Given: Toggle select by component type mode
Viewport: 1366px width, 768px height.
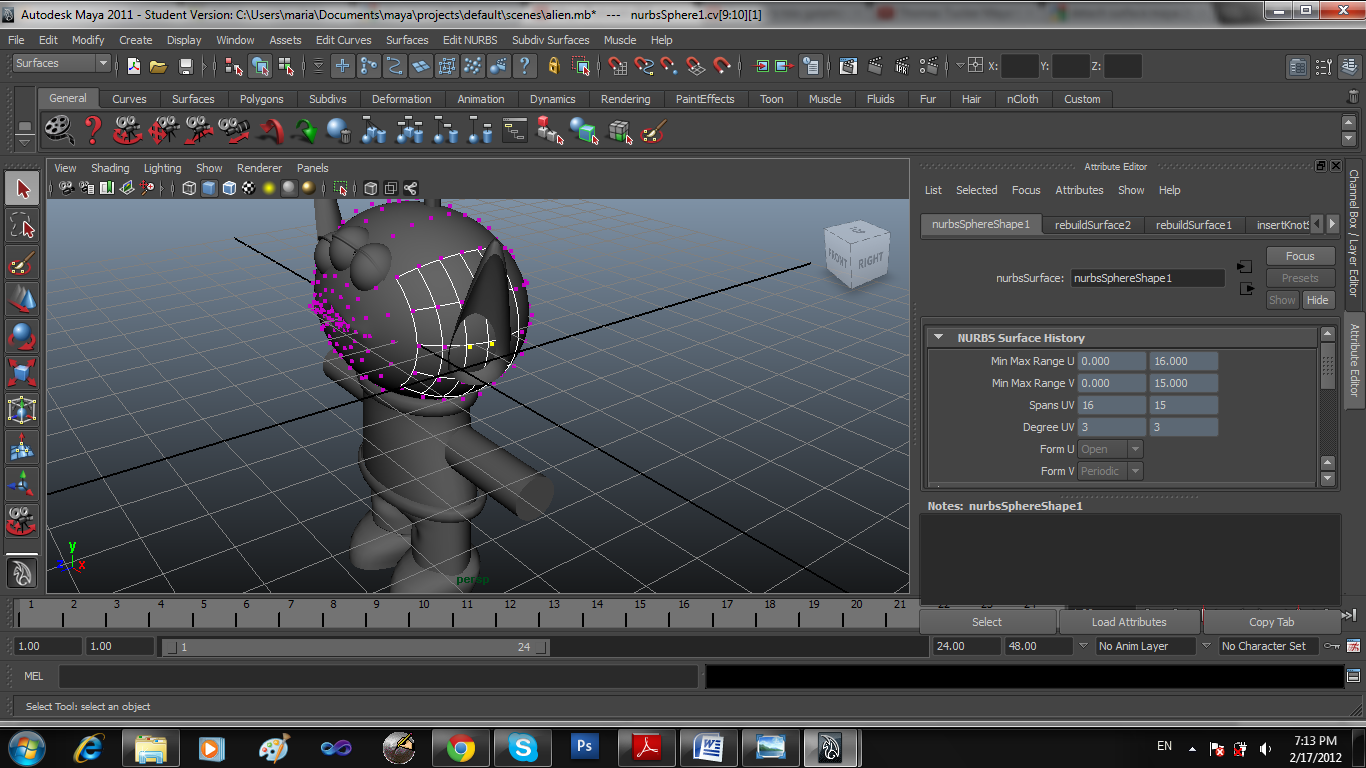Looking at the screenshot, I should pos(286,66).
